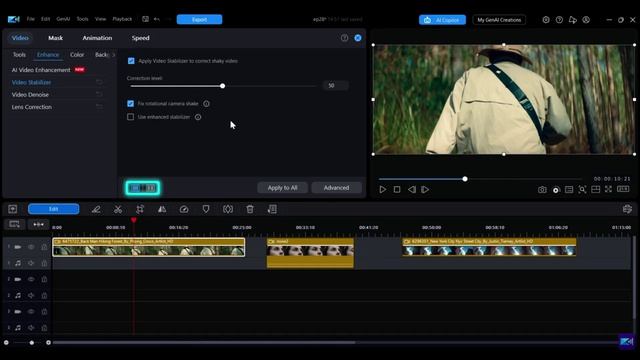Click the scissors split tool
640x360 pixels.
[x=118, y=209]
